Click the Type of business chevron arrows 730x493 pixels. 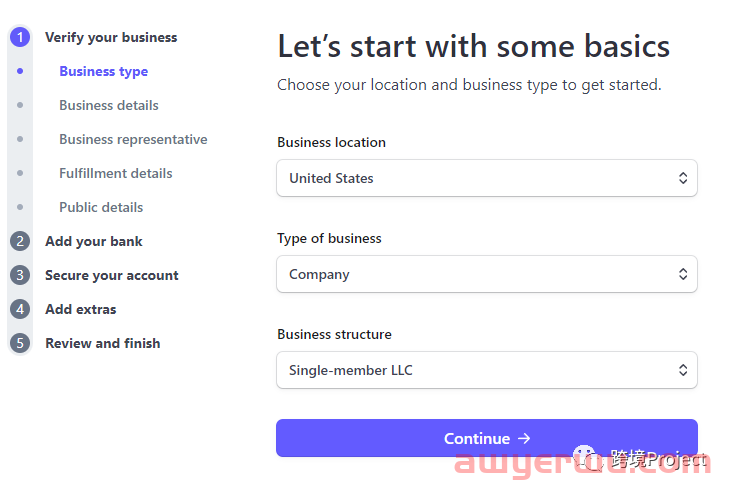point(683,274)
